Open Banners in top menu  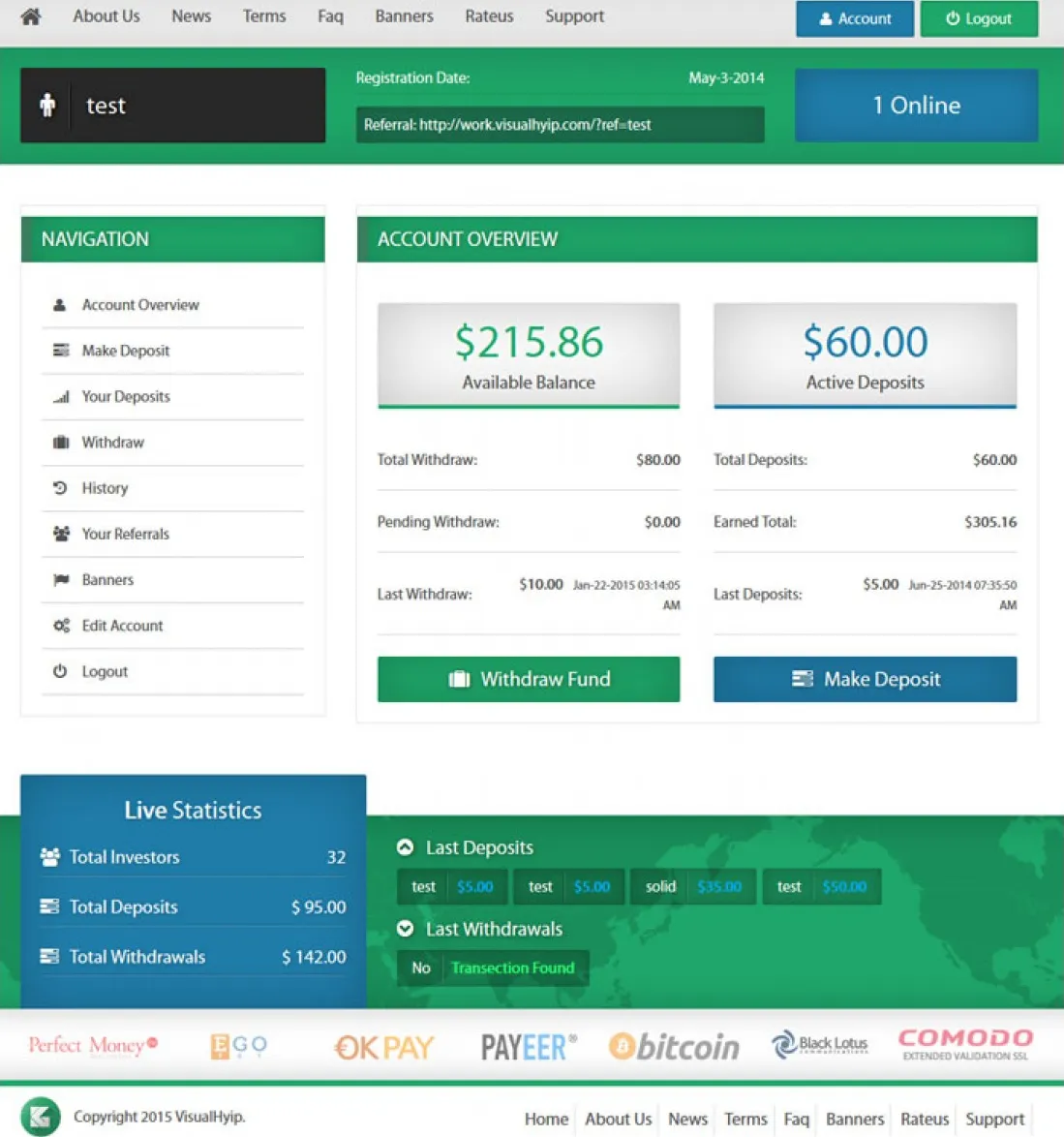point(404,15)
